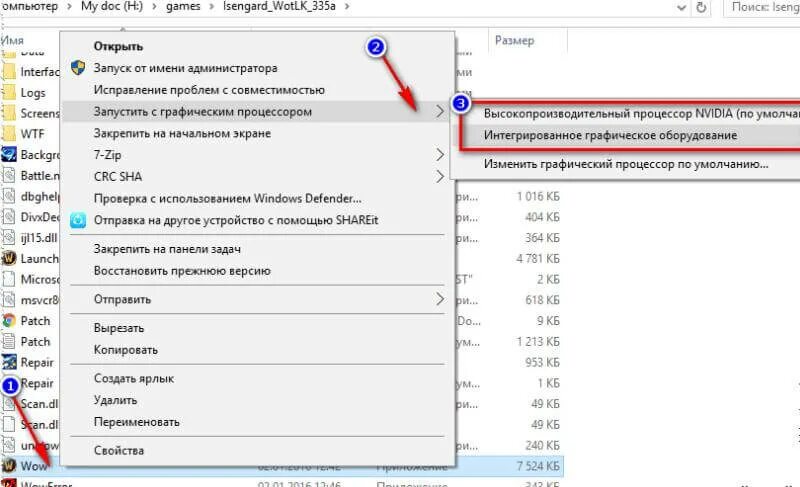Click the Microsc file icon
Screen dimensions: 800x487
pyautogui.click(x=9, y=279)
